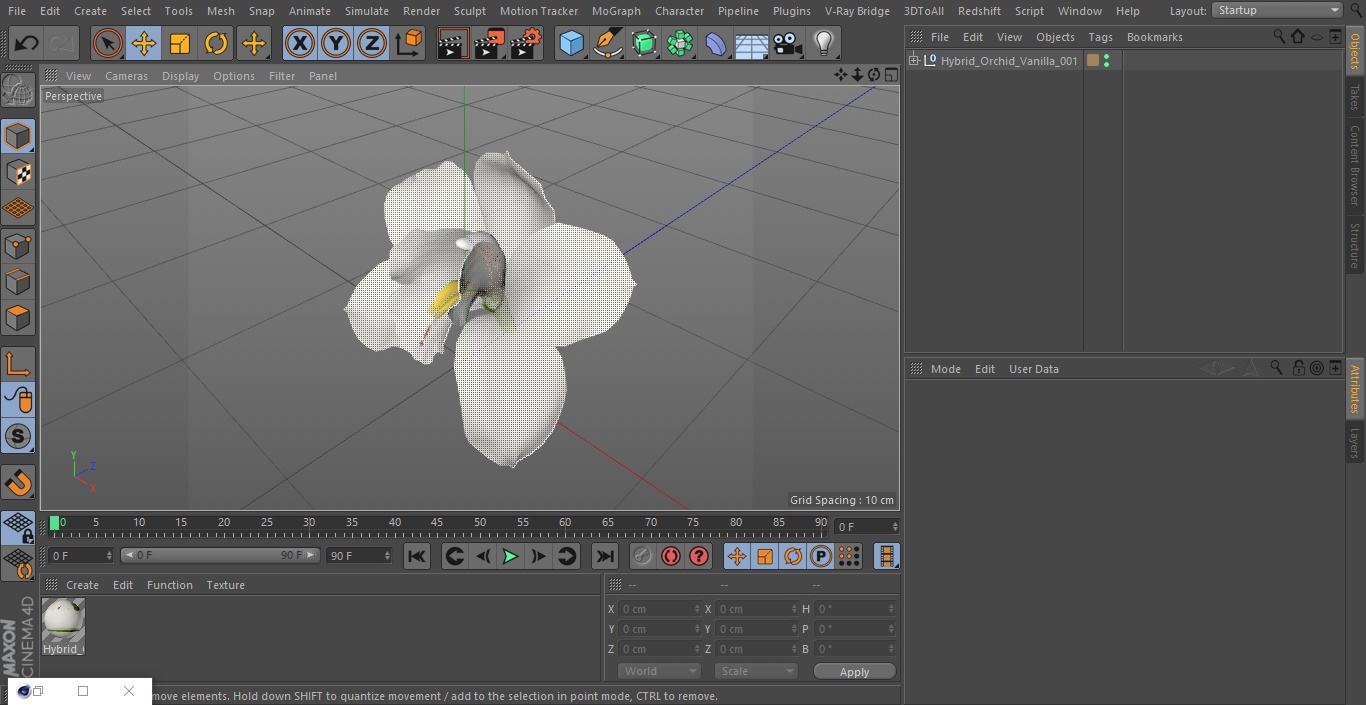This screenshot has width=1366, height=705.
Task: Select the Hybrid material thumbnail
Action: click(63, 621)
